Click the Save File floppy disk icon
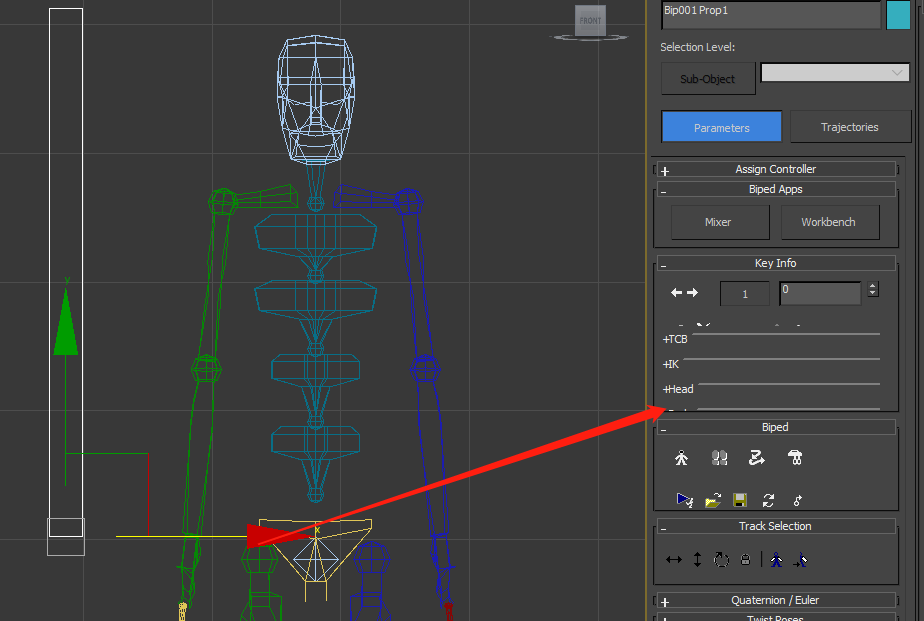 [x=740, y=500]
